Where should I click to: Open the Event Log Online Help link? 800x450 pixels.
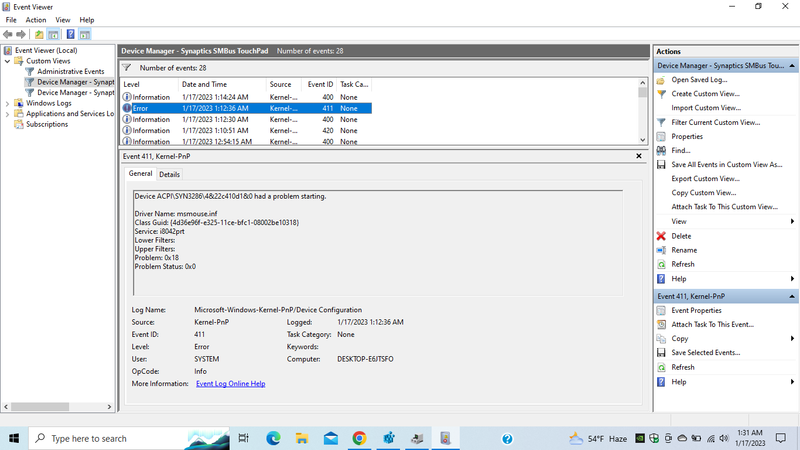231,384
